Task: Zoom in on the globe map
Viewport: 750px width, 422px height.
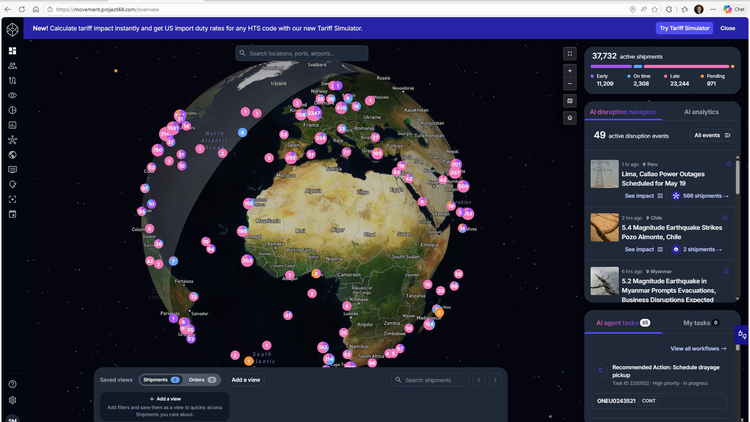Action: point(570,71)
